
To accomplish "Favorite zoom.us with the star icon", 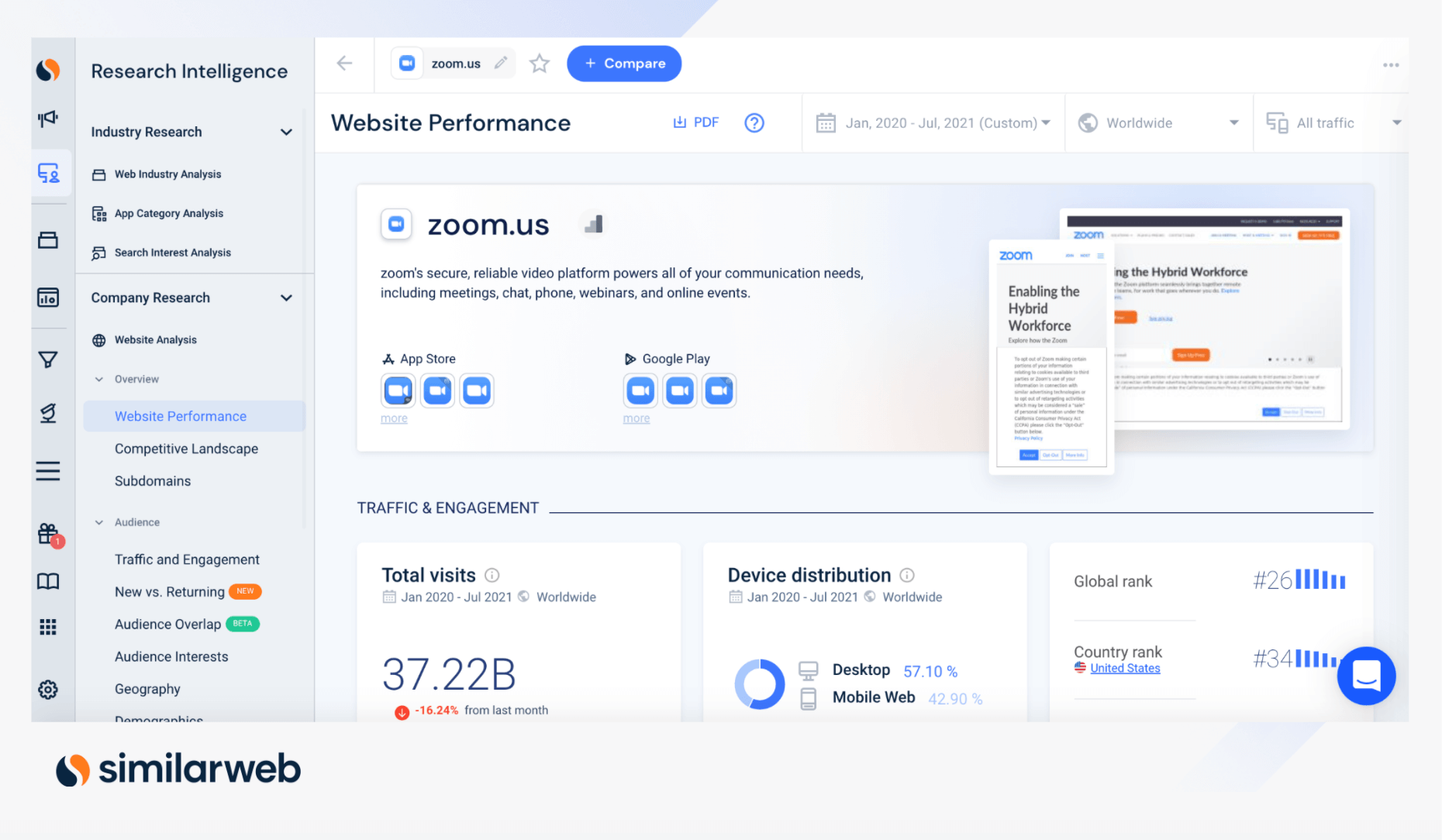I will click(x=540, y=64).
